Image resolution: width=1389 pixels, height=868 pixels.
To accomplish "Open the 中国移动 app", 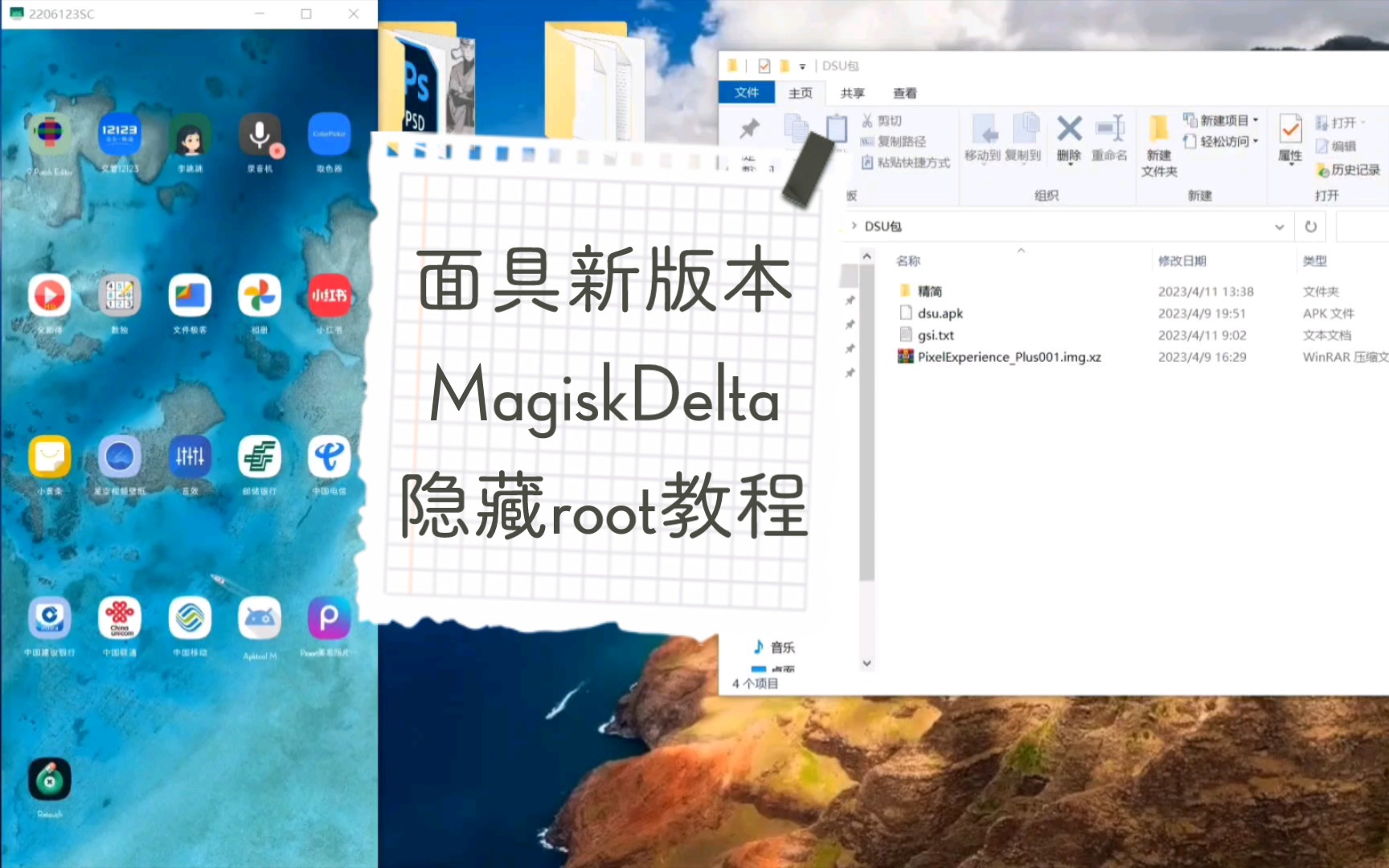I will point(190,618).
